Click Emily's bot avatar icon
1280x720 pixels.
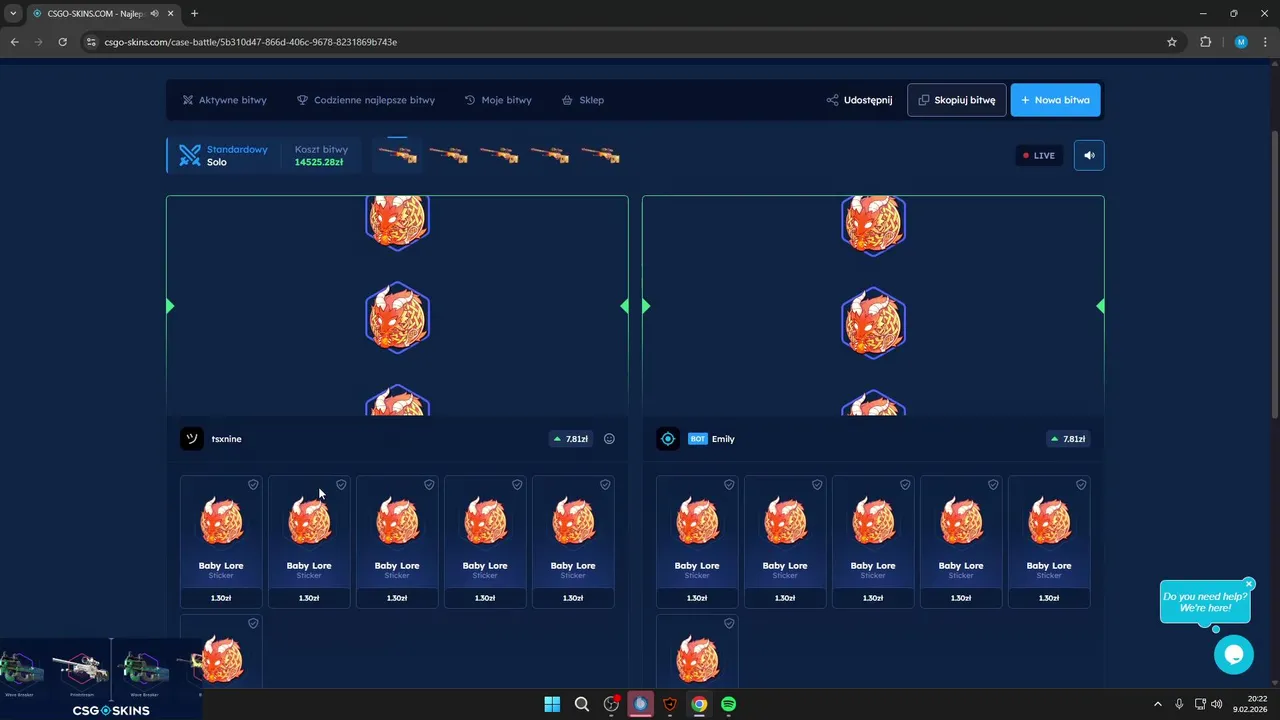[x=668, y=439]
